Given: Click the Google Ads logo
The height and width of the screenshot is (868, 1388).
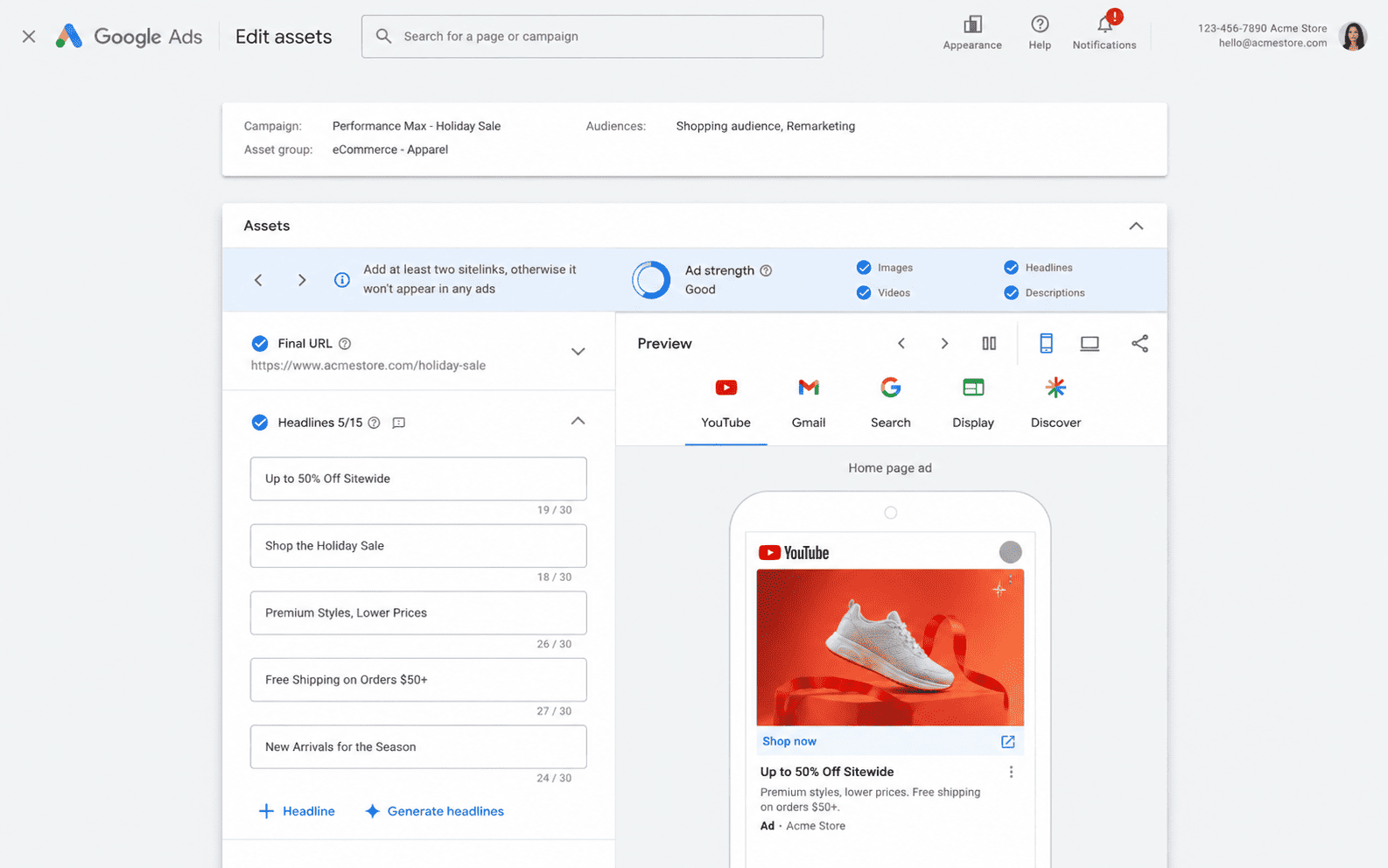Looking at the screenshot, I should click(x=130, y=37).
